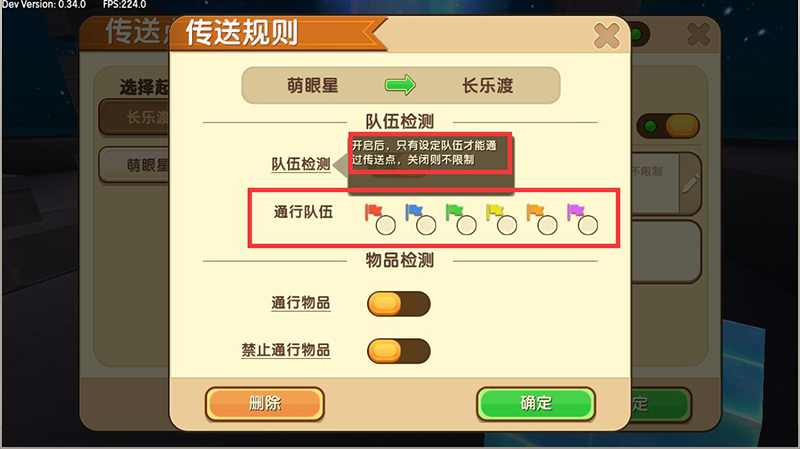Viewport: 800px width, 449px height.
Task: Click the 通行物品 underlined label
Action: tap(301, 303)
